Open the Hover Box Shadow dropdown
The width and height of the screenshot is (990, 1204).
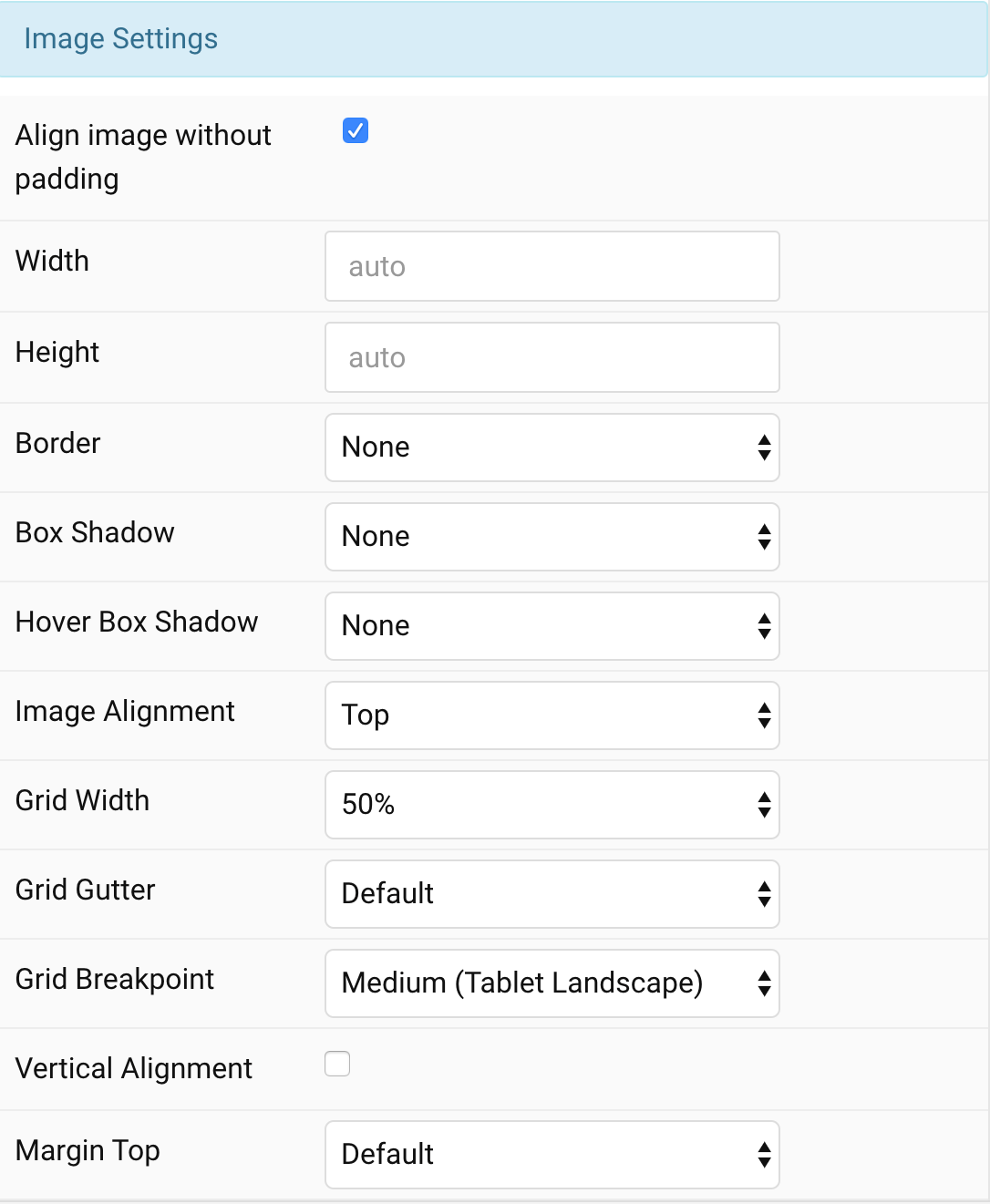(x=552, y=626)
